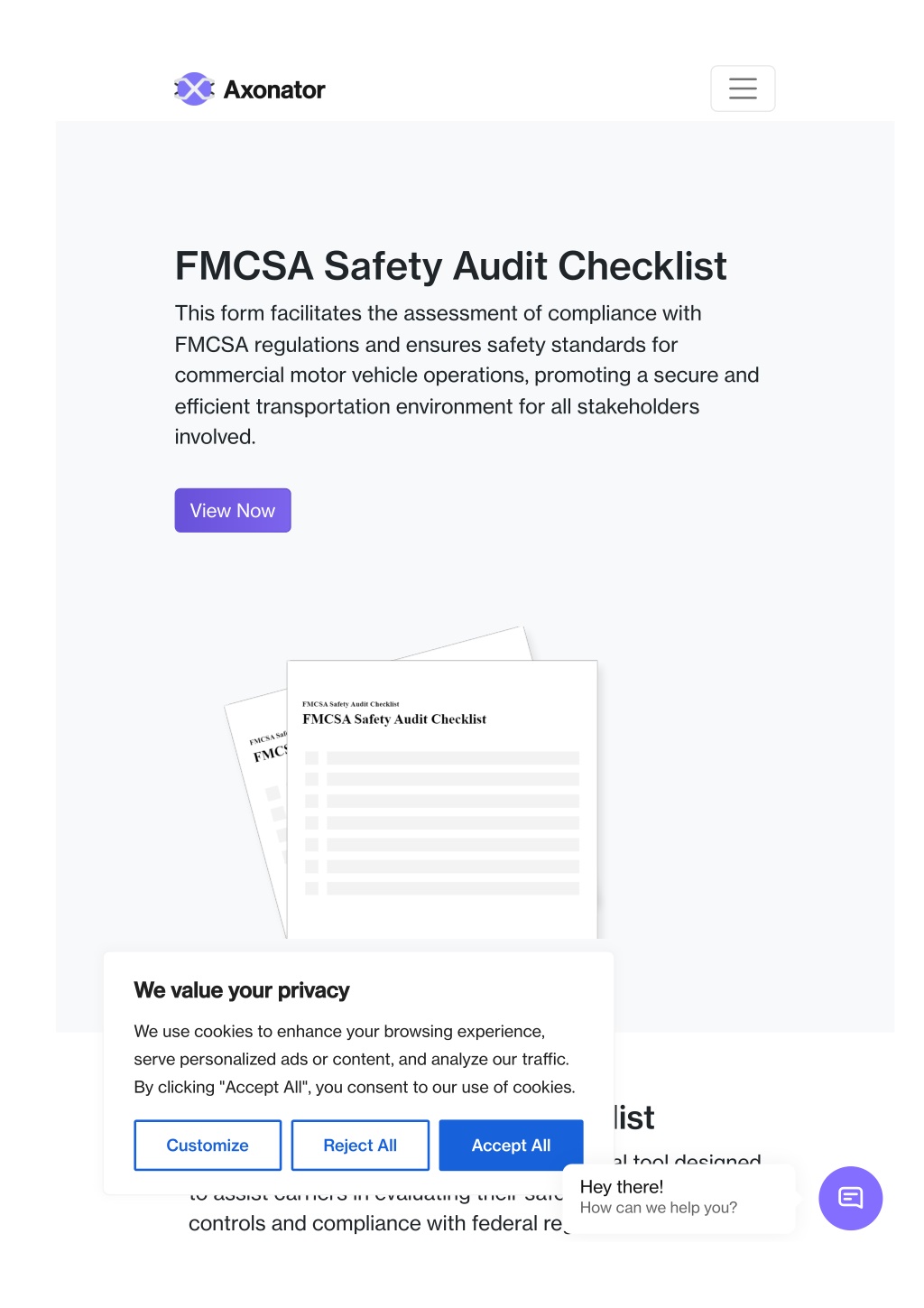The width and height of the screenshot is (924, 1308).
Task: Click the "How can we help you?" message
Action: click(659, 1208)
